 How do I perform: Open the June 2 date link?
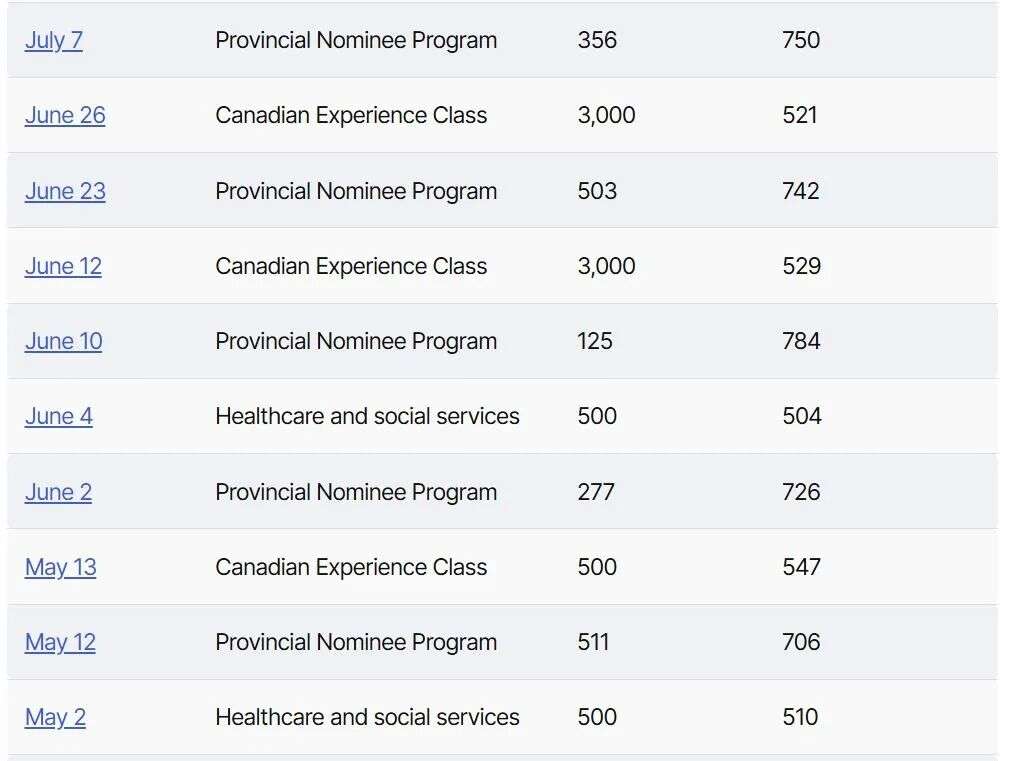coord(58,492)
